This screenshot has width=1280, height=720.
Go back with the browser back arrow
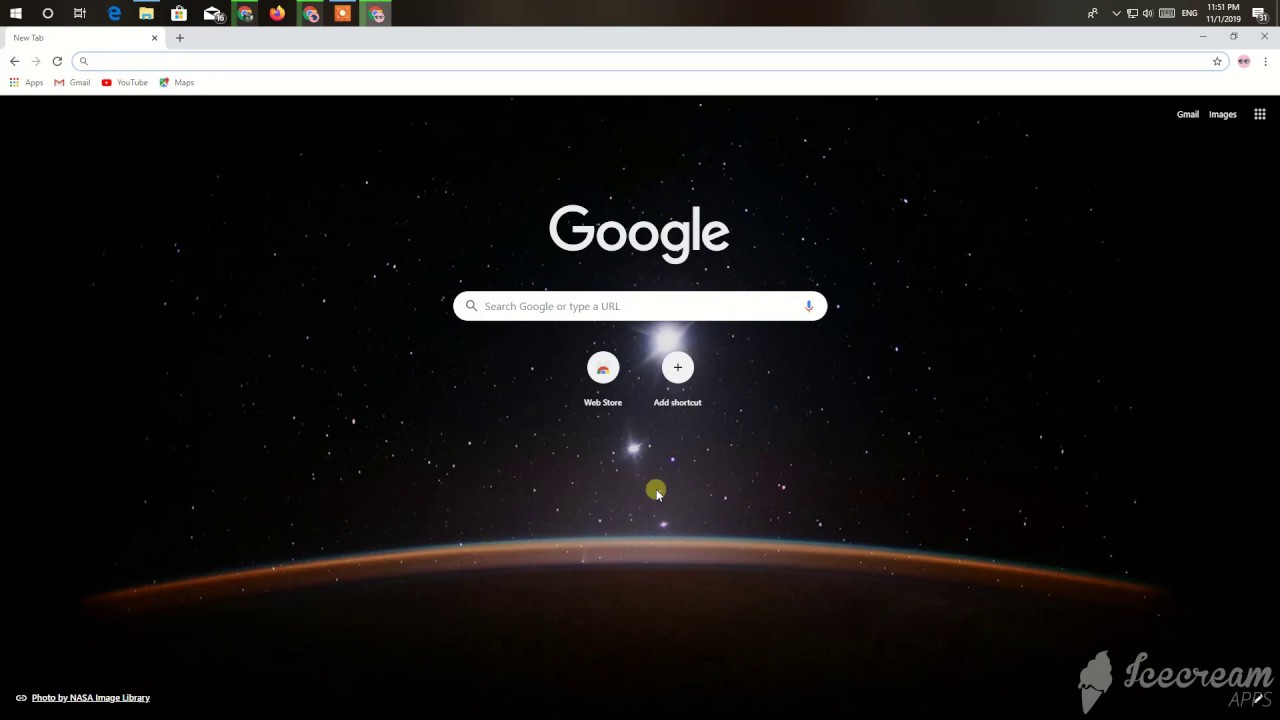click(14, 61)
